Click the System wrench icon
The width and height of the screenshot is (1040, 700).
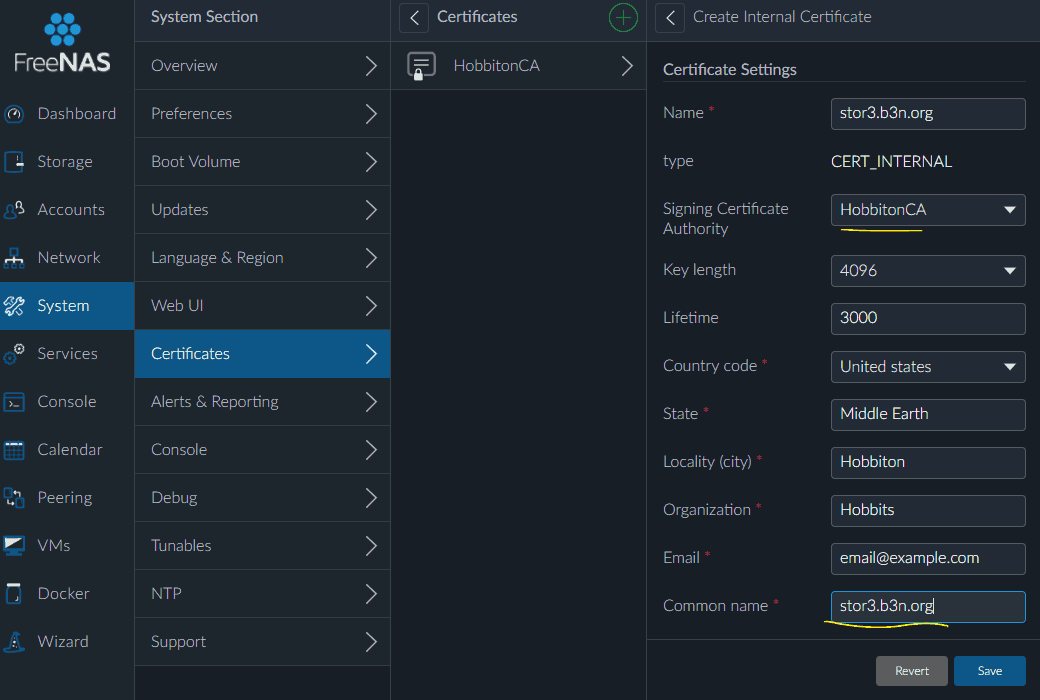pyautogui.click(x=15, y=306)
